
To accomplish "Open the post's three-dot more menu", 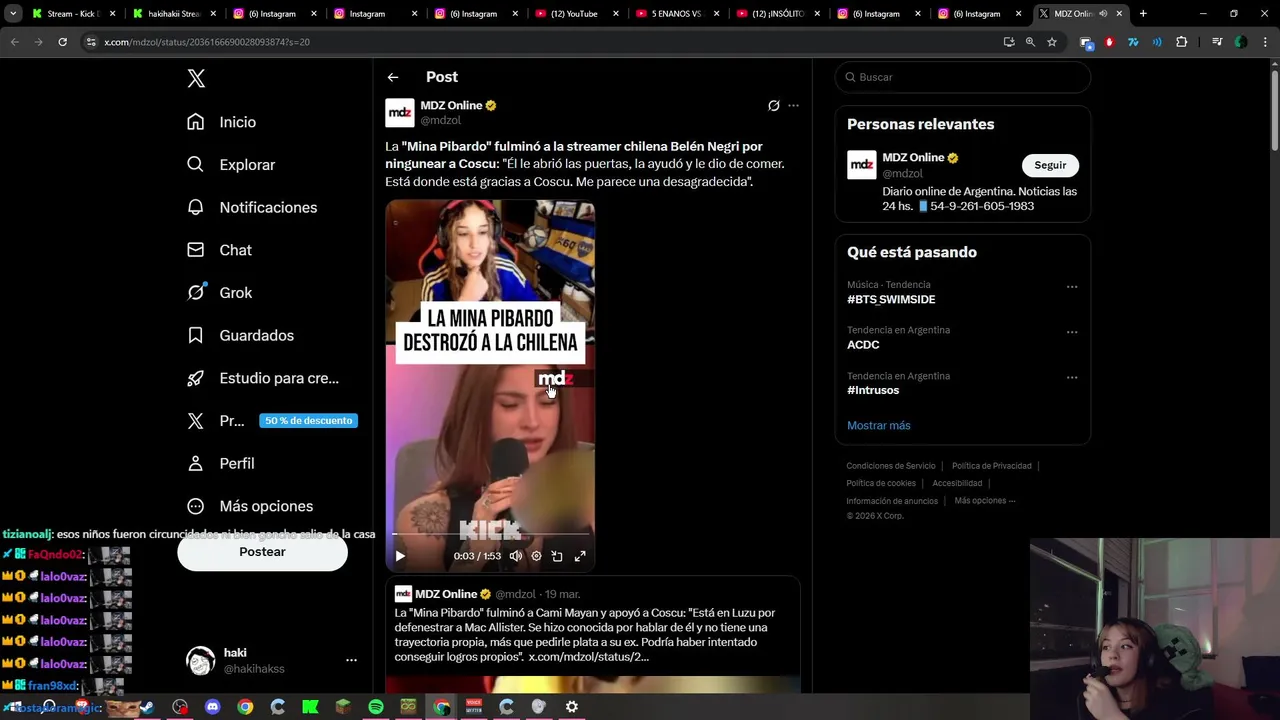I will pyautogui.click(x=793, y=105).
